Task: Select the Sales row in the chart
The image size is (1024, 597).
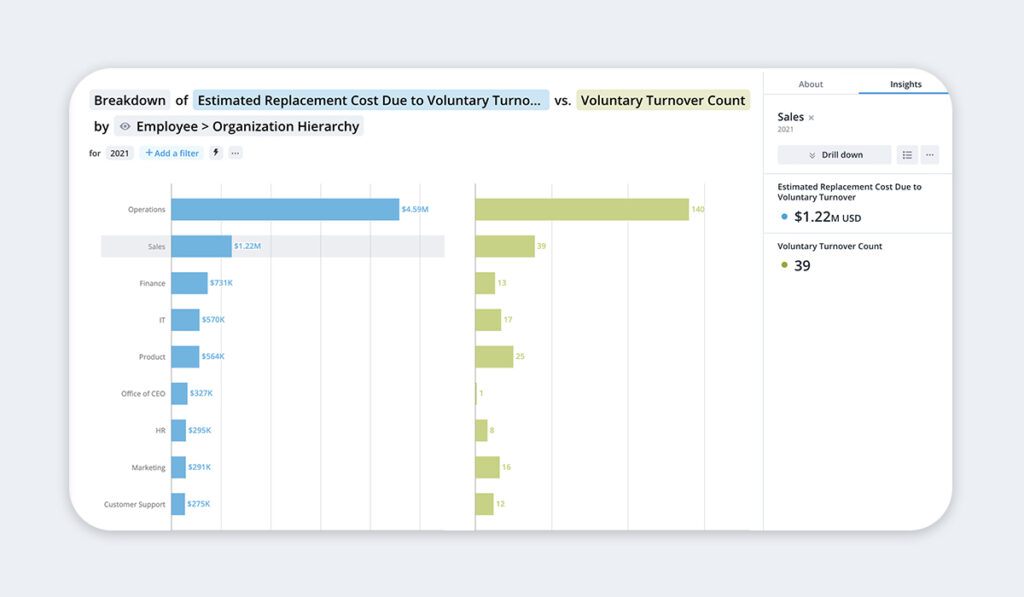Action: tap(272, 246)
